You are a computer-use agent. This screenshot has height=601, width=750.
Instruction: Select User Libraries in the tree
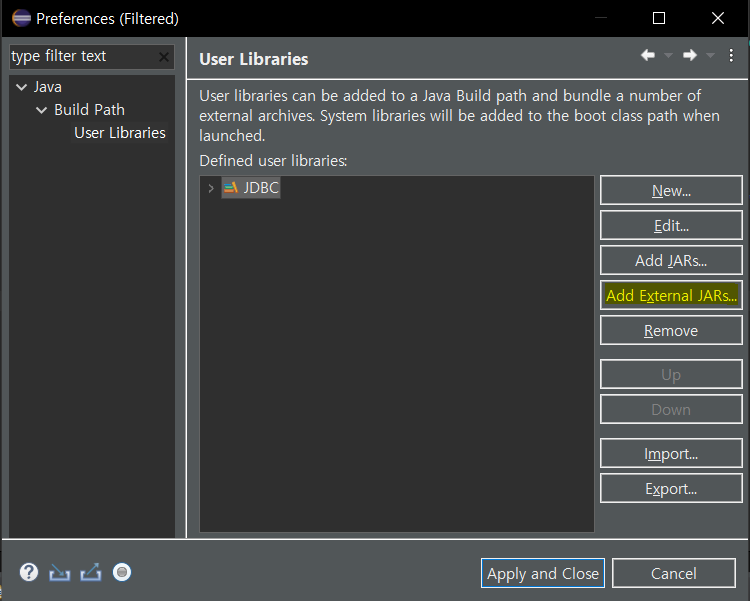pyautogui.click(x=120, y=133)
